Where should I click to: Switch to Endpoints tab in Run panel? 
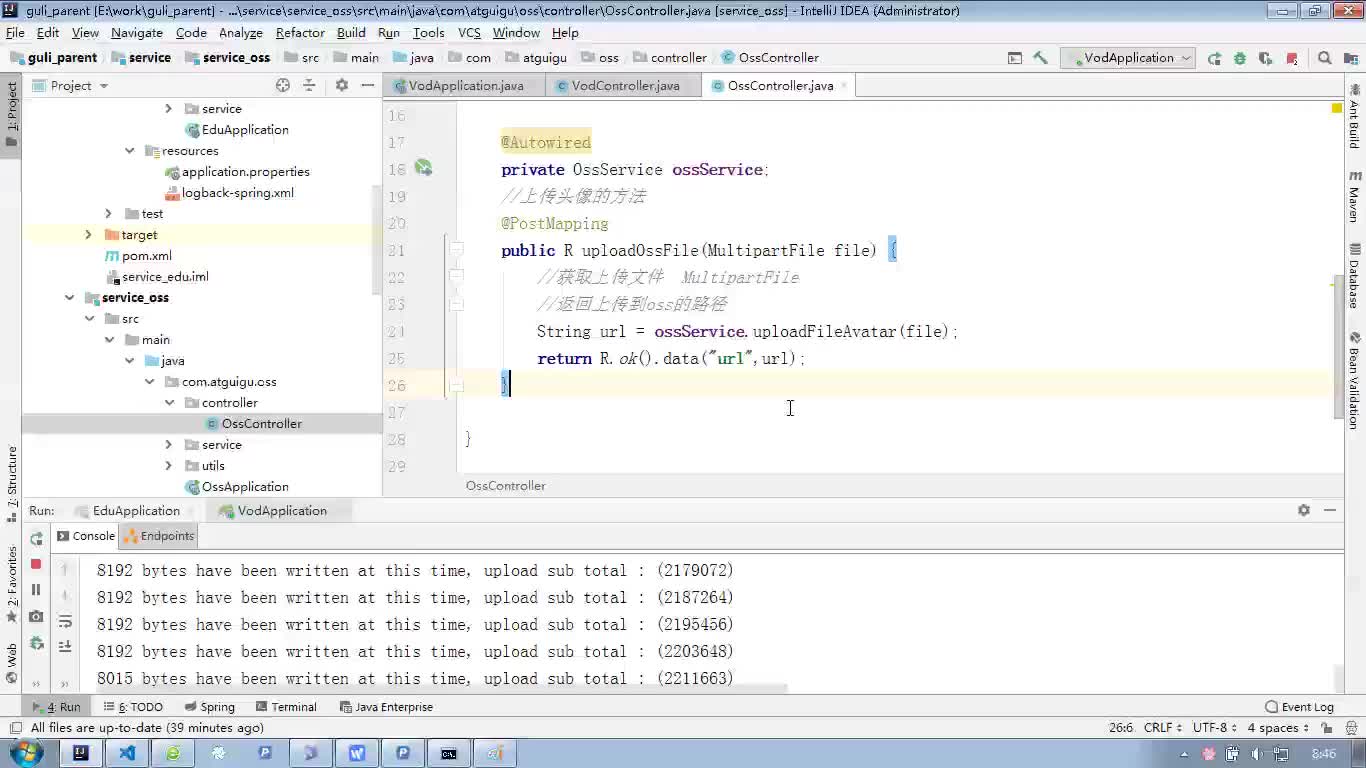(x=159, y=536)
